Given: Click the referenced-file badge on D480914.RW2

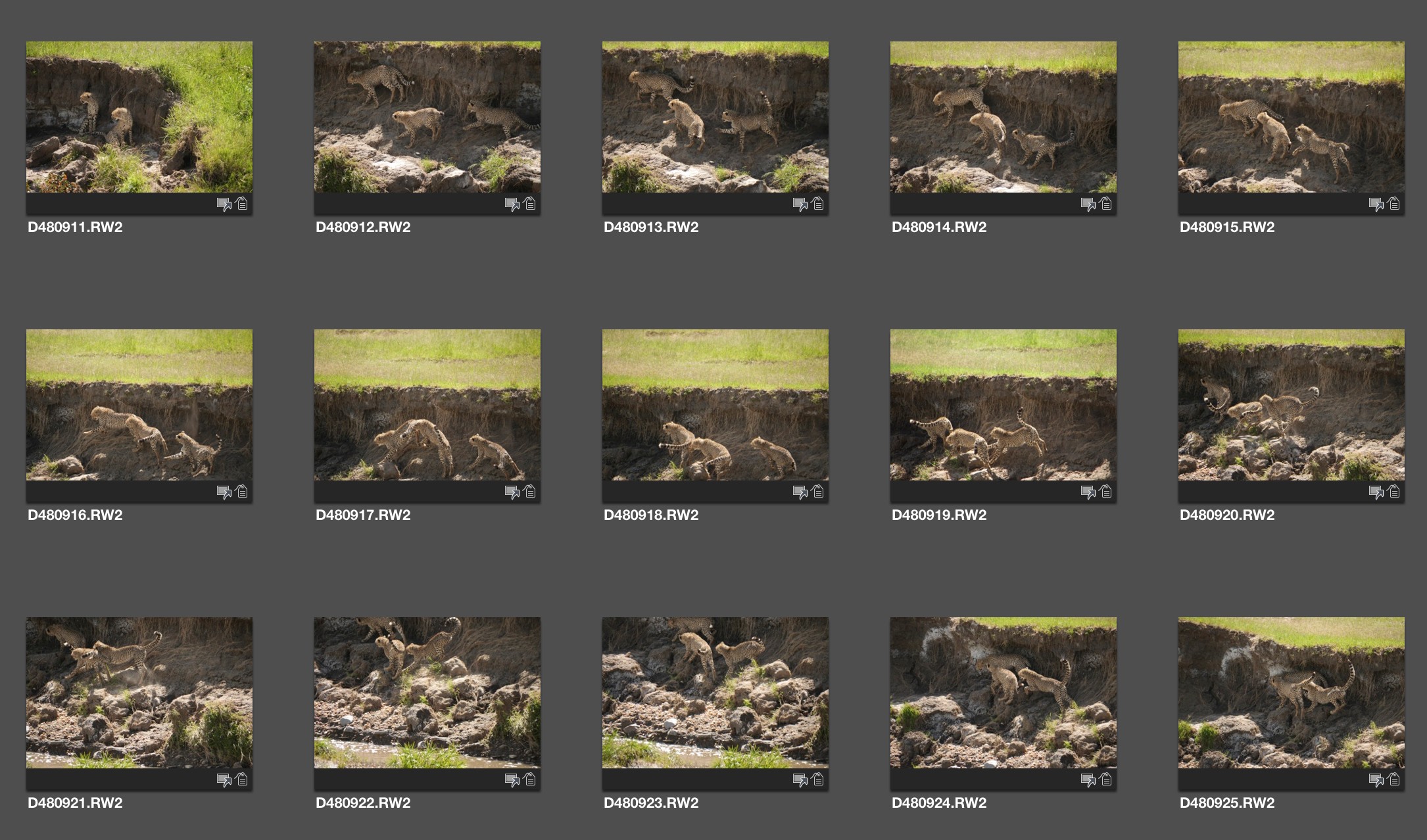Looking at the screenshot, I should (x=1088, y=204).
